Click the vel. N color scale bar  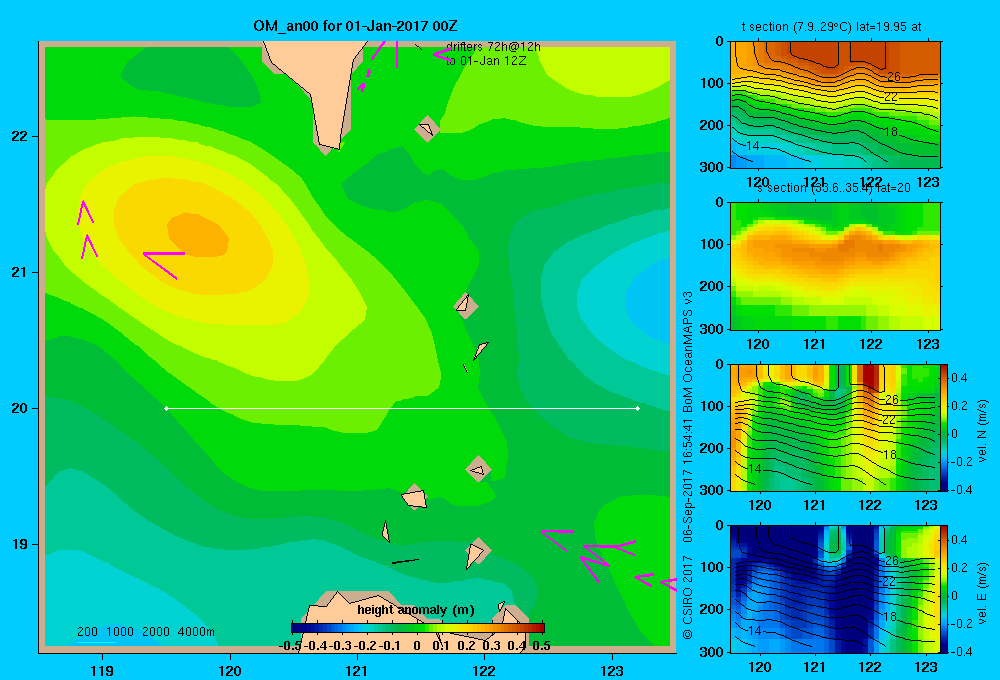(944, 427)
